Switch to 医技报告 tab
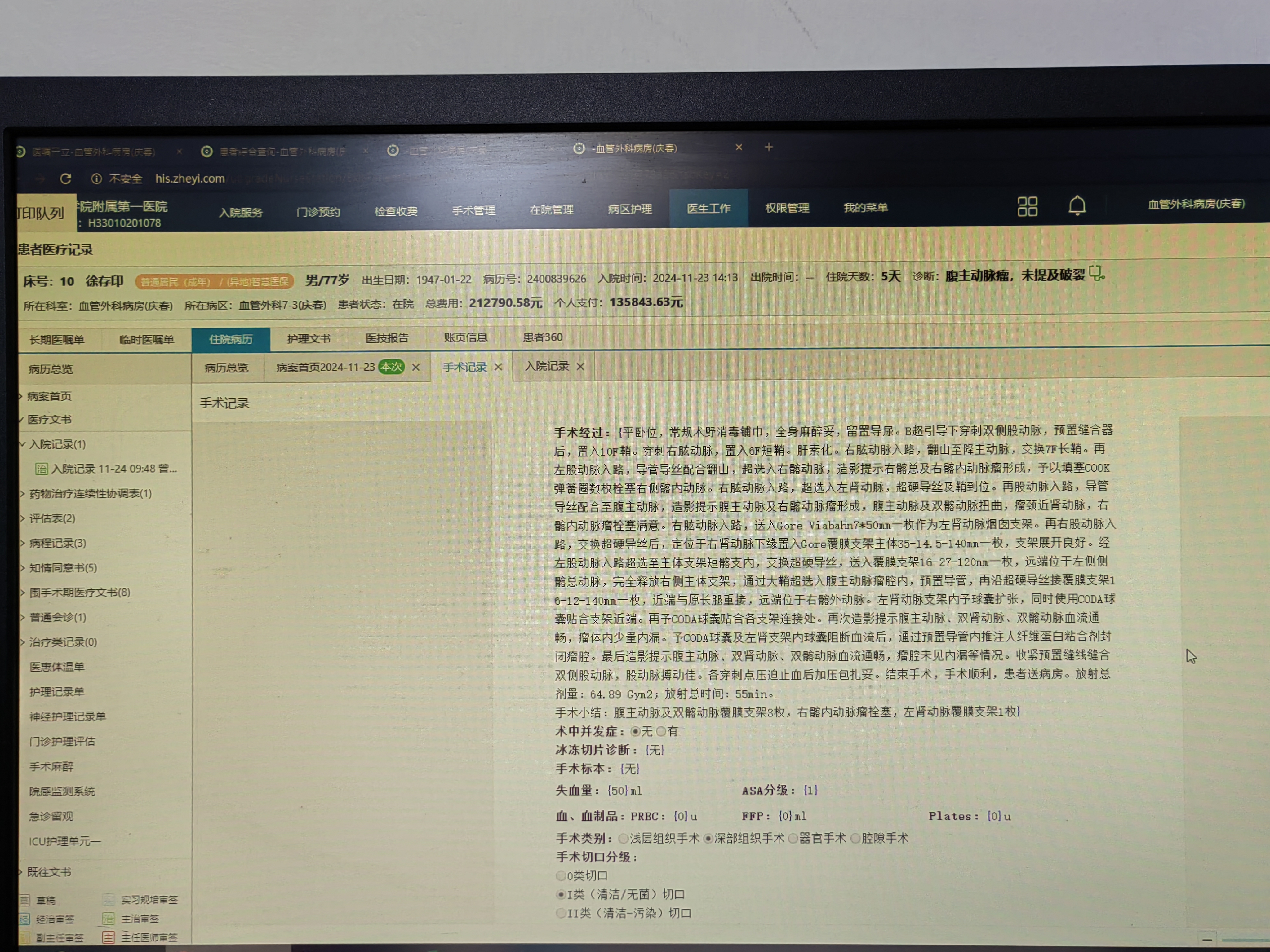The image size is (1270, 952). coord(387,338)
